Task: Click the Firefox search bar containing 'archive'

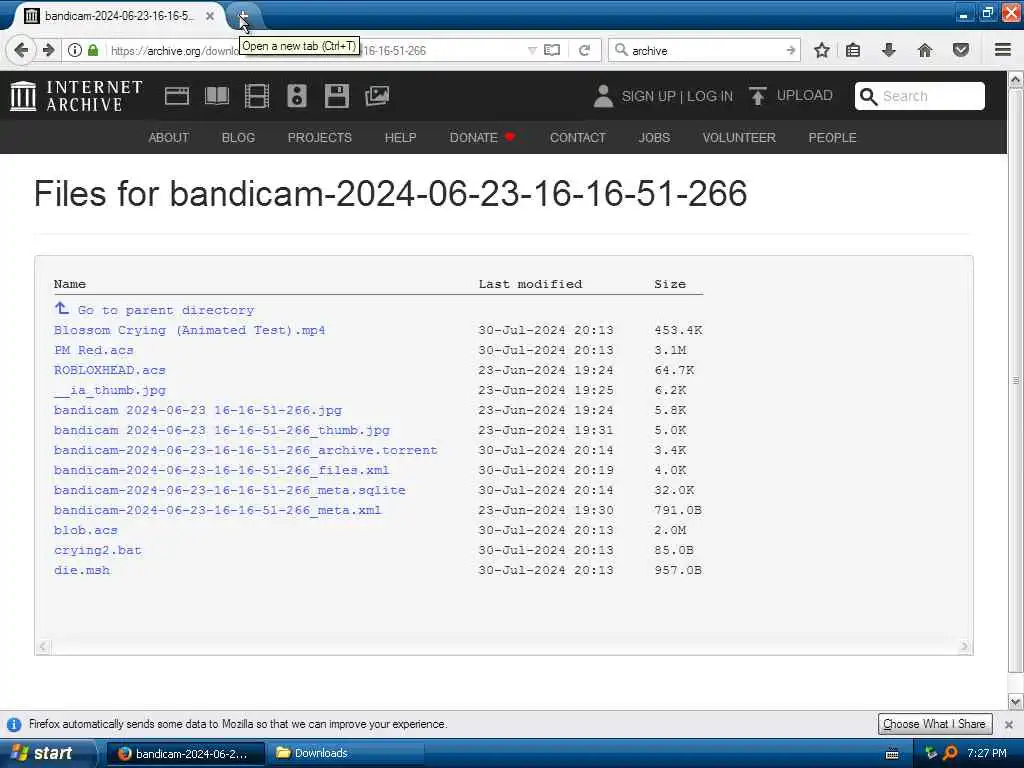Action: pyautogui.click(x=705, y=50)
